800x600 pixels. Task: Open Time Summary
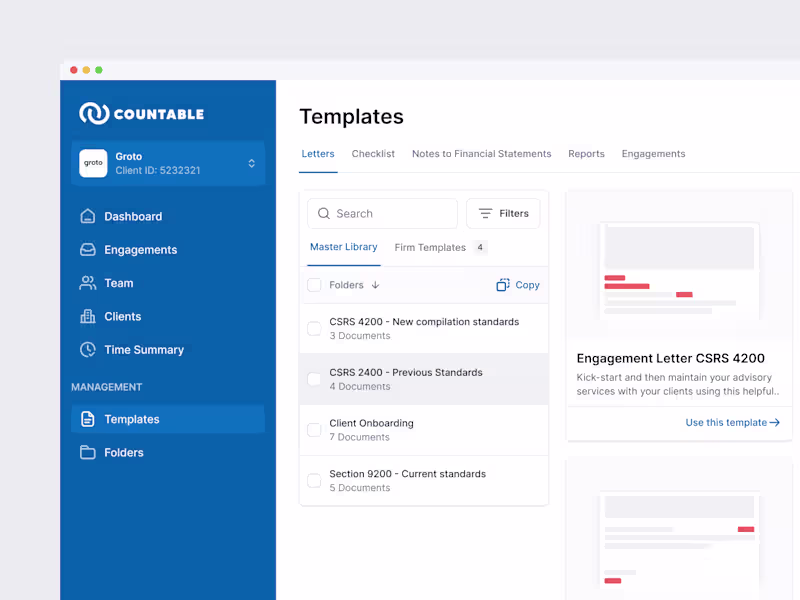point(90,350)
